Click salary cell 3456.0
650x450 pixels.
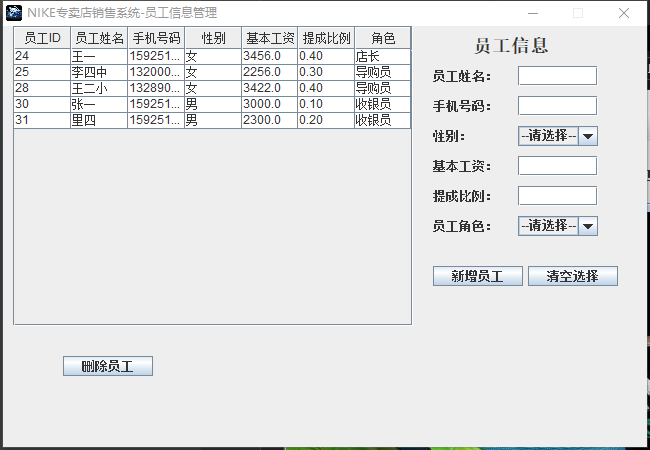tap(270, 56)
